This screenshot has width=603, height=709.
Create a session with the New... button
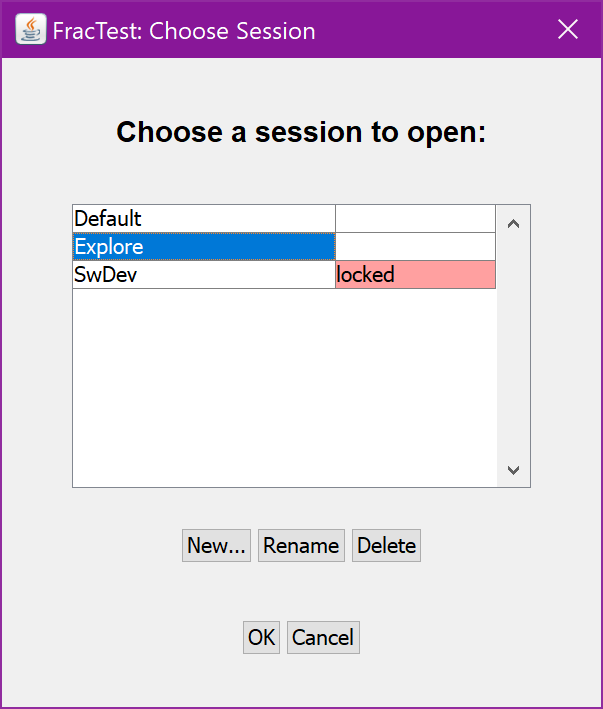click(x=216, y=546)
